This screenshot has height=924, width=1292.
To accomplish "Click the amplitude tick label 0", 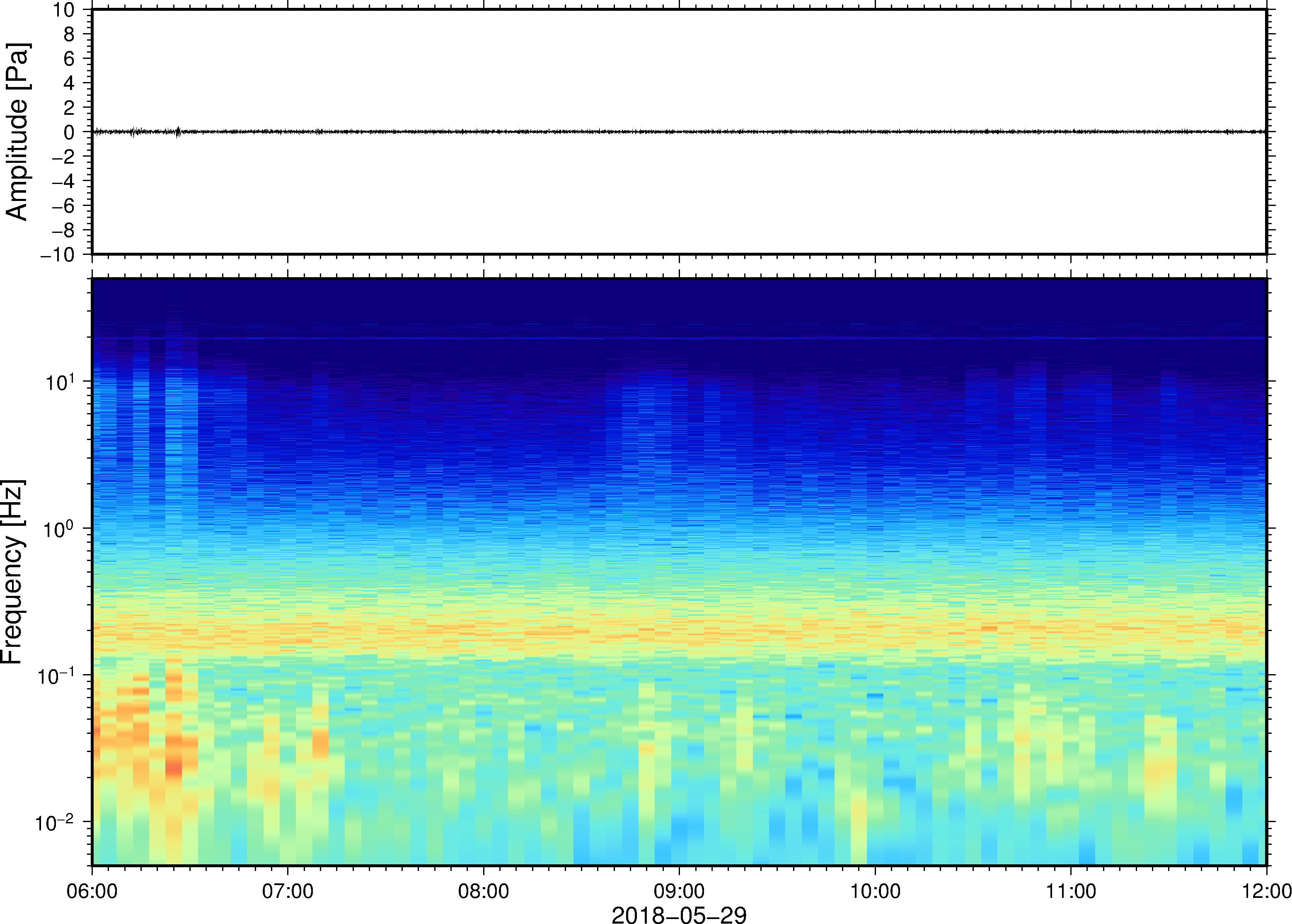I will click(x=70, y=132).
